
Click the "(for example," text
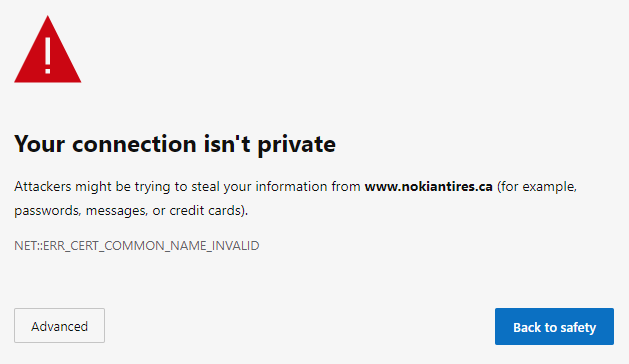(x=537, y=187)
